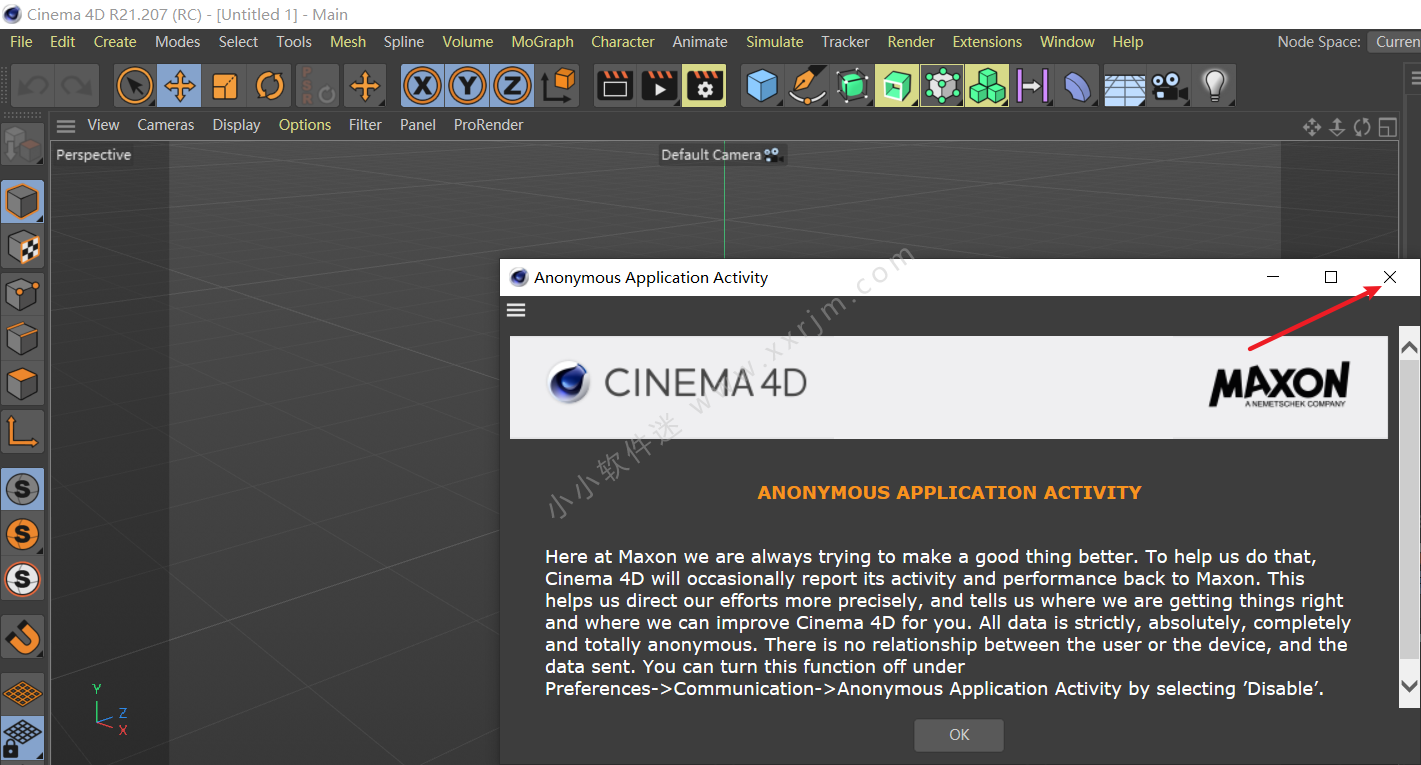
Task: Click the viewport zoom dolly icon
Action: point(1338,126)
